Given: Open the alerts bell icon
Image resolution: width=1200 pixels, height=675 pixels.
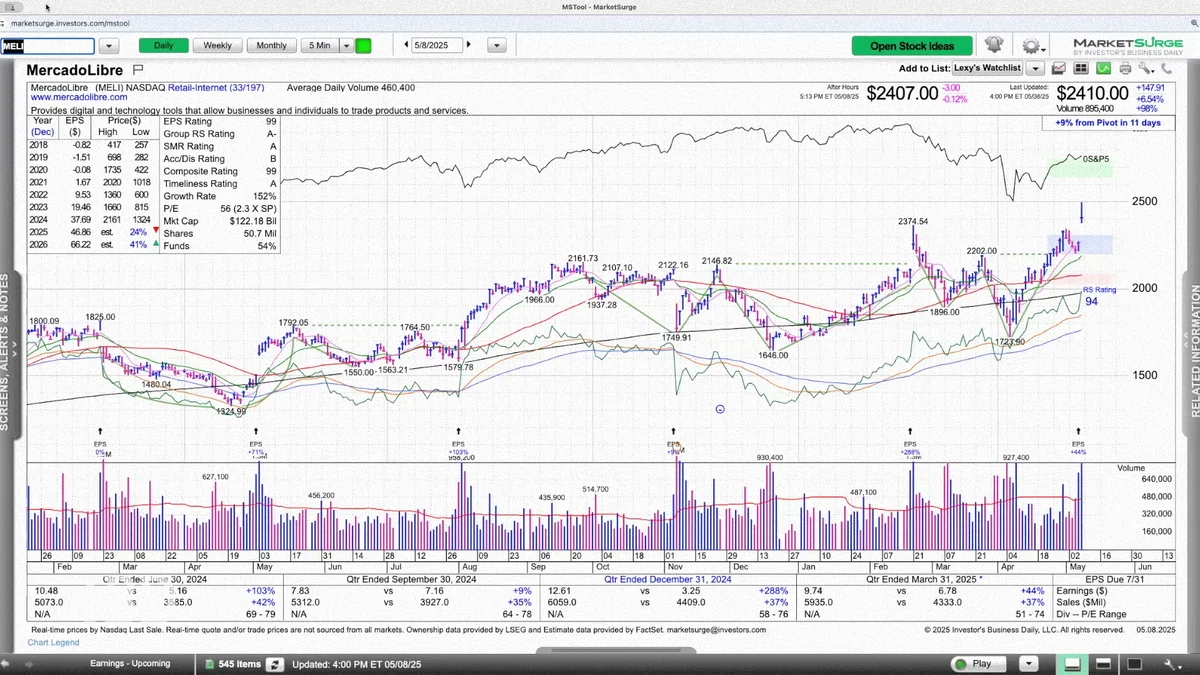Looking at the screenshot, I should click(x=993, y=45).
